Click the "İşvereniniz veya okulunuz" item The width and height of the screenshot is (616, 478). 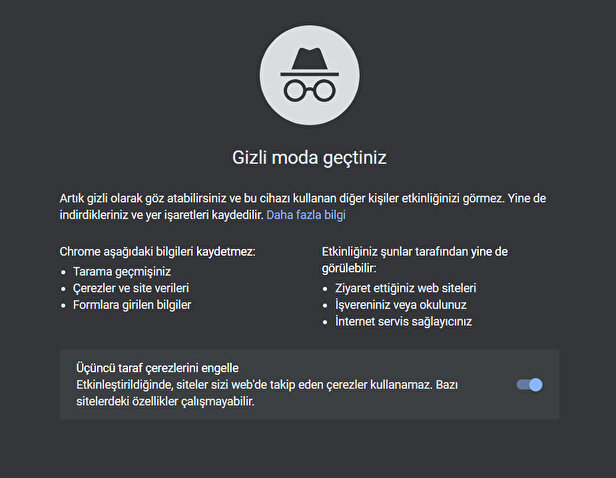395,305
